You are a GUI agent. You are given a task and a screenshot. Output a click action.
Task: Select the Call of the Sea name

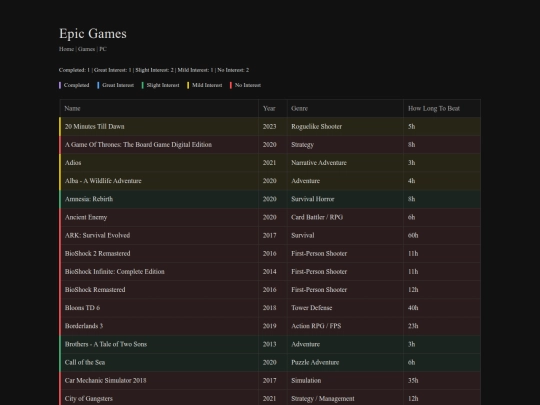pos(85,362)
